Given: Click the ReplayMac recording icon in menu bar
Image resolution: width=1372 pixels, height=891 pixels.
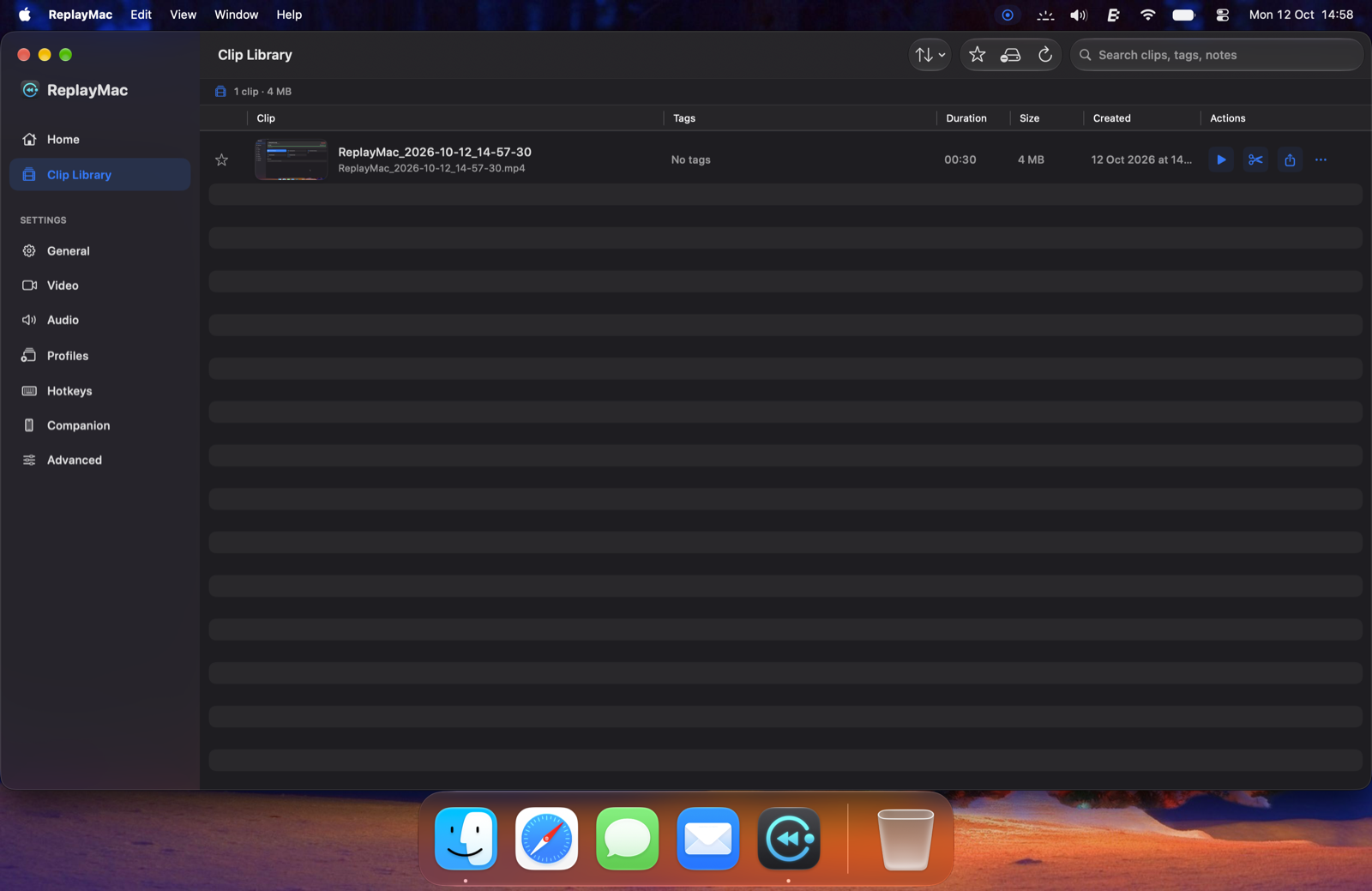Looking at the screenshot, I should tap(1008, 15).
